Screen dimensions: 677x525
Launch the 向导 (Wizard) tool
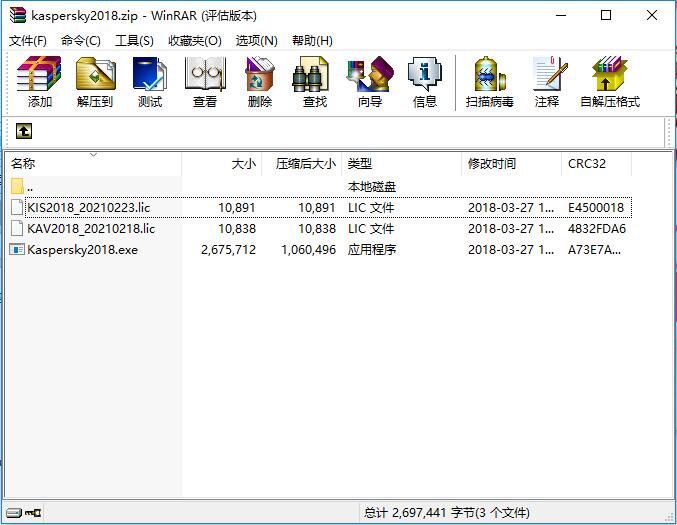(x=369, y=82)
